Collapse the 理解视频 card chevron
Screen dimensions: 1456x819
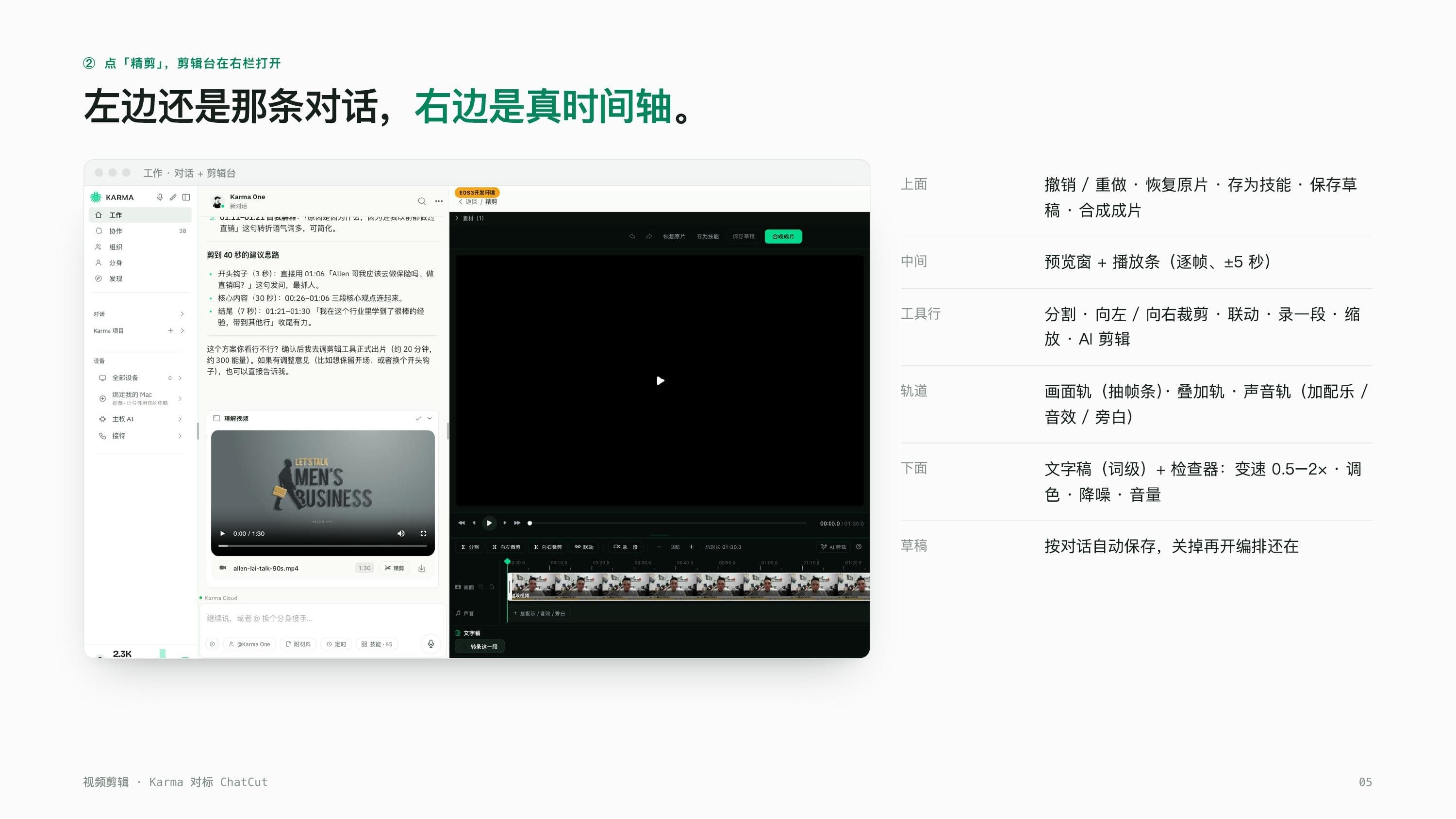pos(430,418)
